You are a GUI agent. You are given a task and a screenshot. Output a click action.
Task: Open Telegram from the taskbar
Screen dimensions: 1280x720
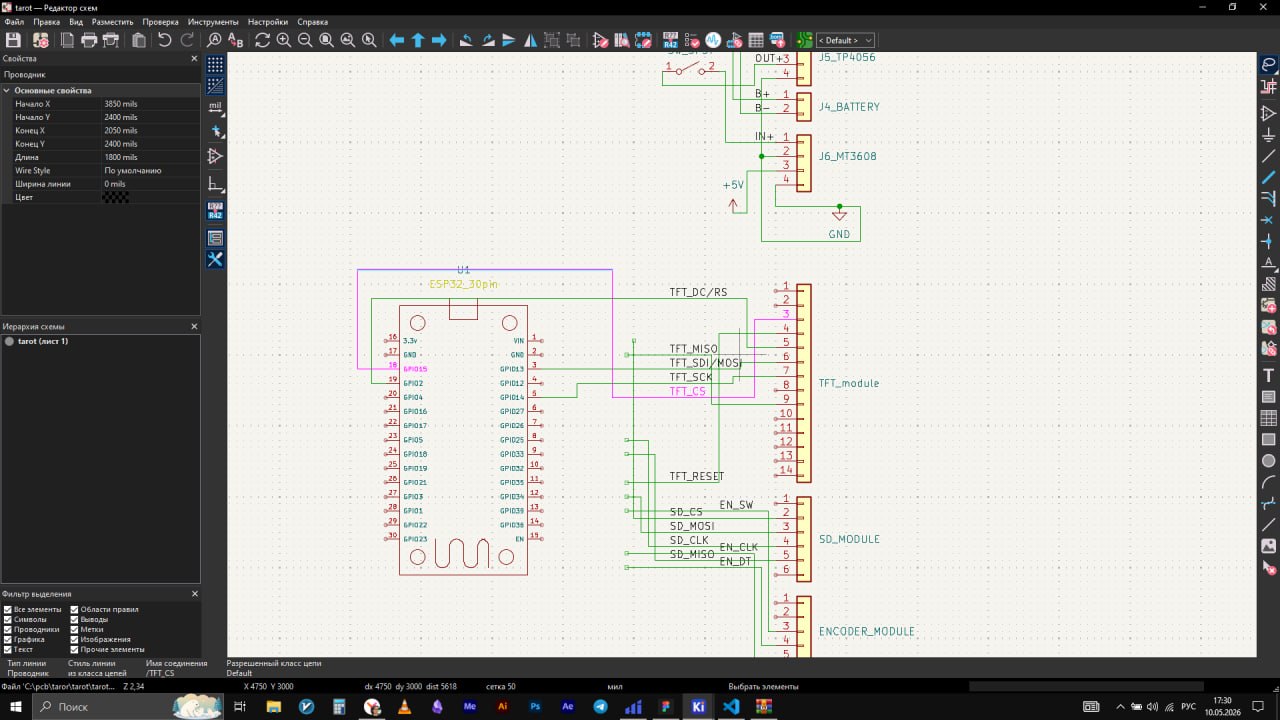(x=600, y=706)
